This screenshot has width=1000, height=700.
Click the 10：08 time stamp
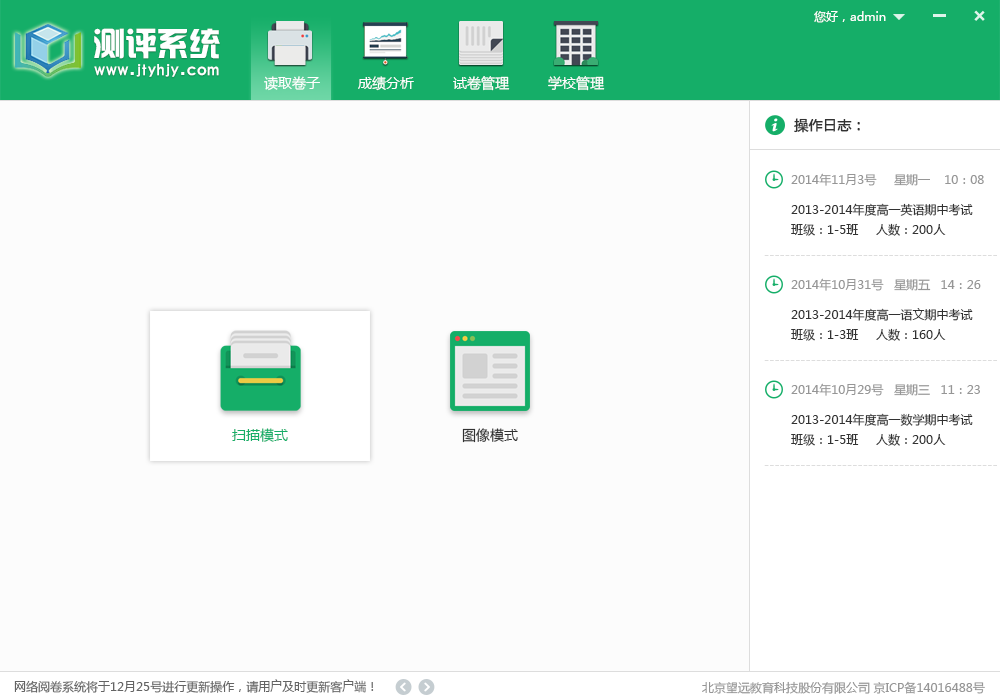tap(964, 180)
